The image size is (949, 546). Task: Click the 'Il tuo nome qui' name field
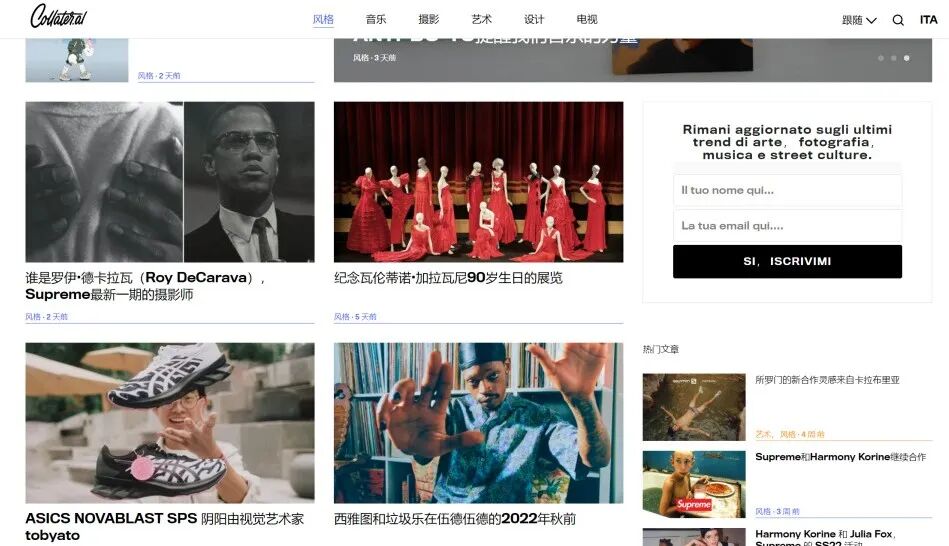(x=787, y=190)
